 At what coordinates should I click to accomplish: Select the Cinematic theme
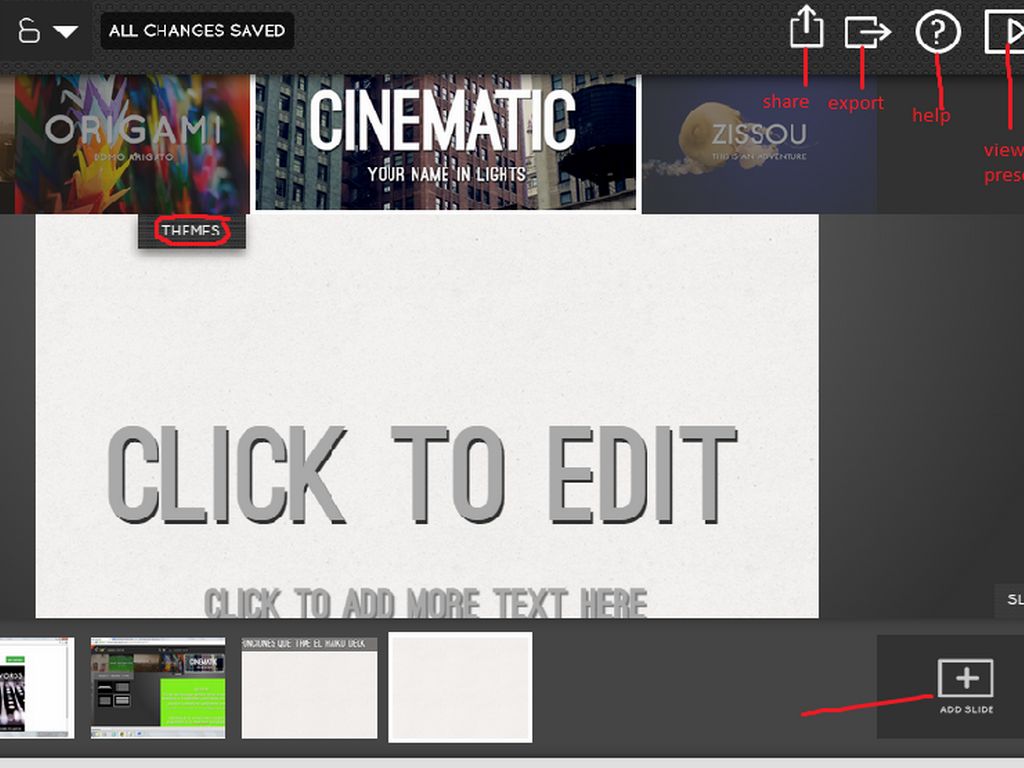click(446, 141)
